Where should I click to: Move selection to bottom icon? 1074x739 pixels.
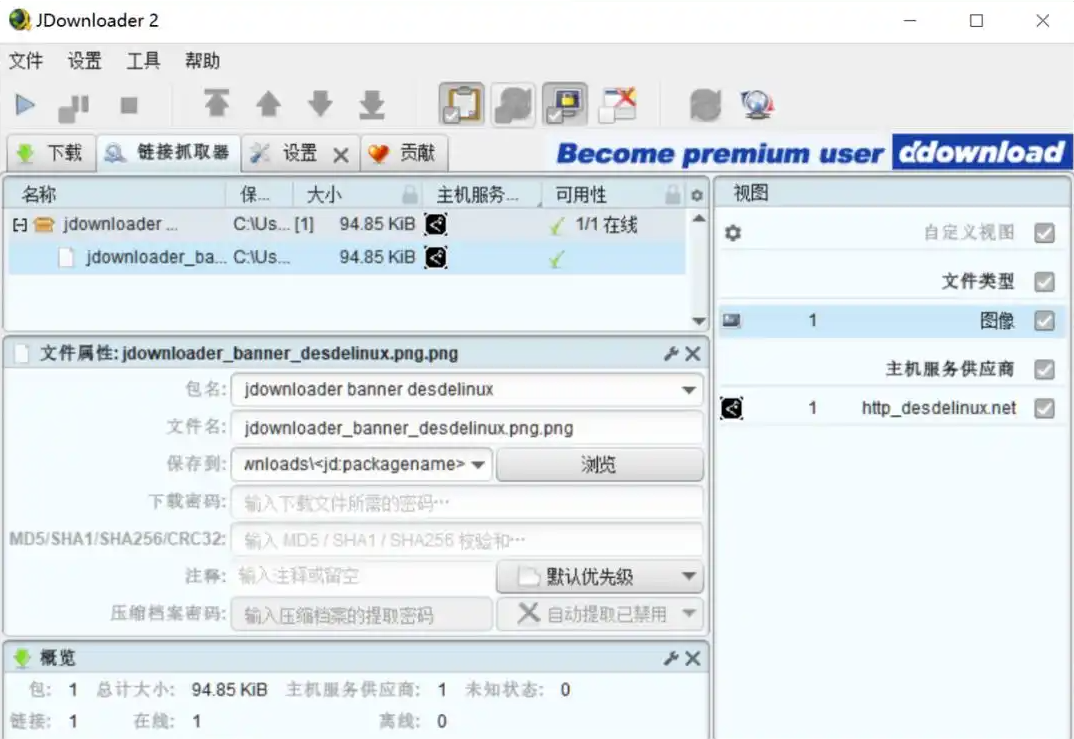372,104
